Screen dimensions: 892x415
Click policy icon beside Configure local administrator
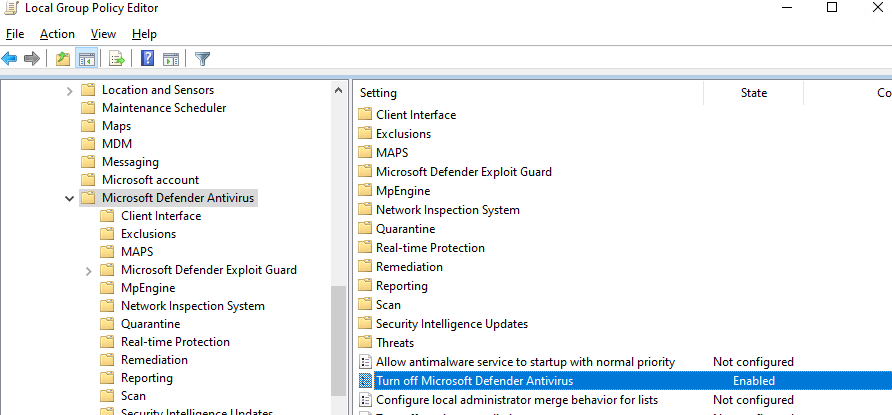tap(364, 400)
